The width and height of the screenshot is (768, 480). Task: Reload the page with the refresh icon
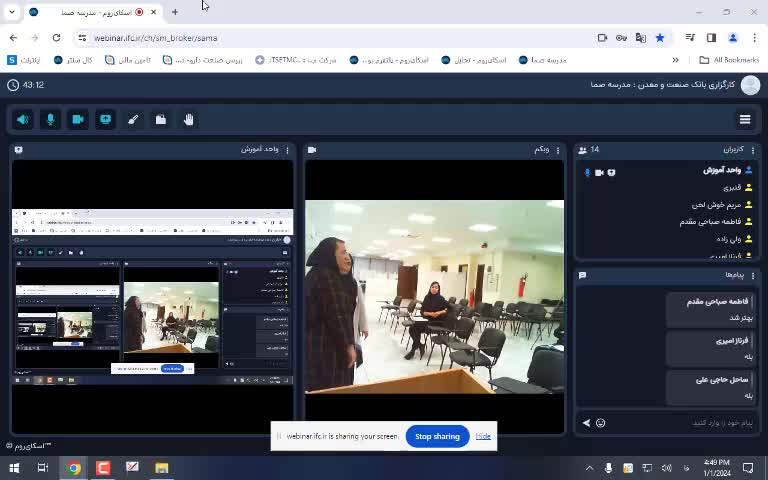coord(56,38)
